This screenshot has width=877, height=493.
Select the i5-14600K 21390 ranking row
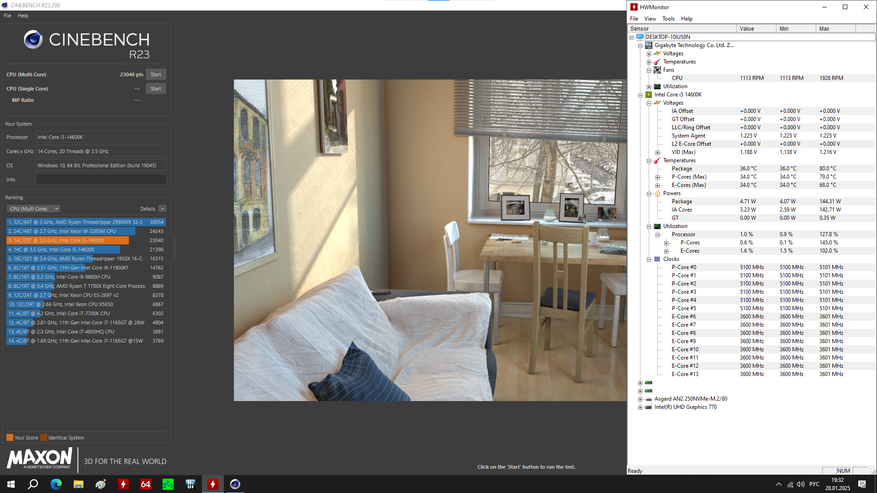point(86,250)
